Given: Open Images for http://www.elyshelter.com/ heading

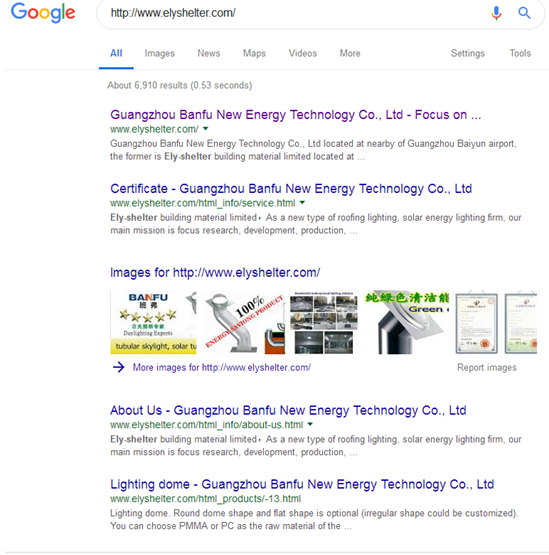Looking at the screenshot, I should click(215, 273).
